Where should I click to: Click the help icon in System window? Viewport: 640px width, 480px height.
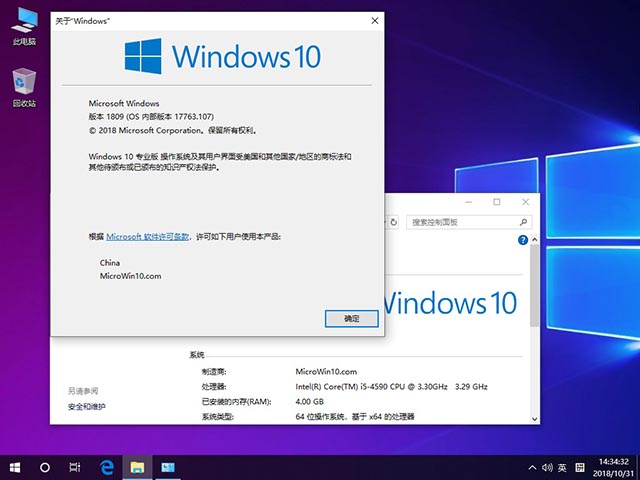coord(522,240)
